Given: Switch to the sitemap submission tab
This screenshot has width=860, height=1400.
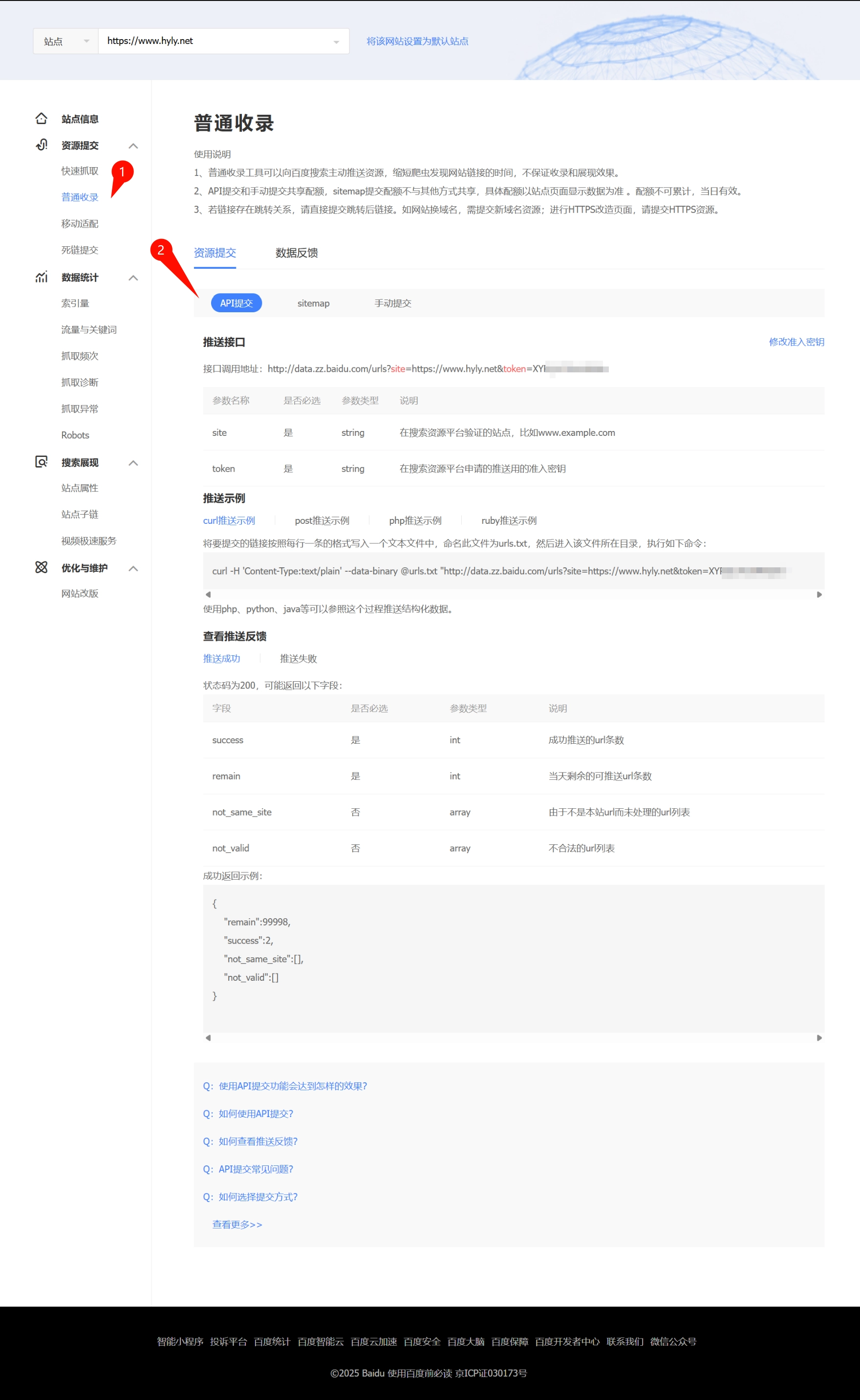Looking at the screenshot, I should (313, 303).
